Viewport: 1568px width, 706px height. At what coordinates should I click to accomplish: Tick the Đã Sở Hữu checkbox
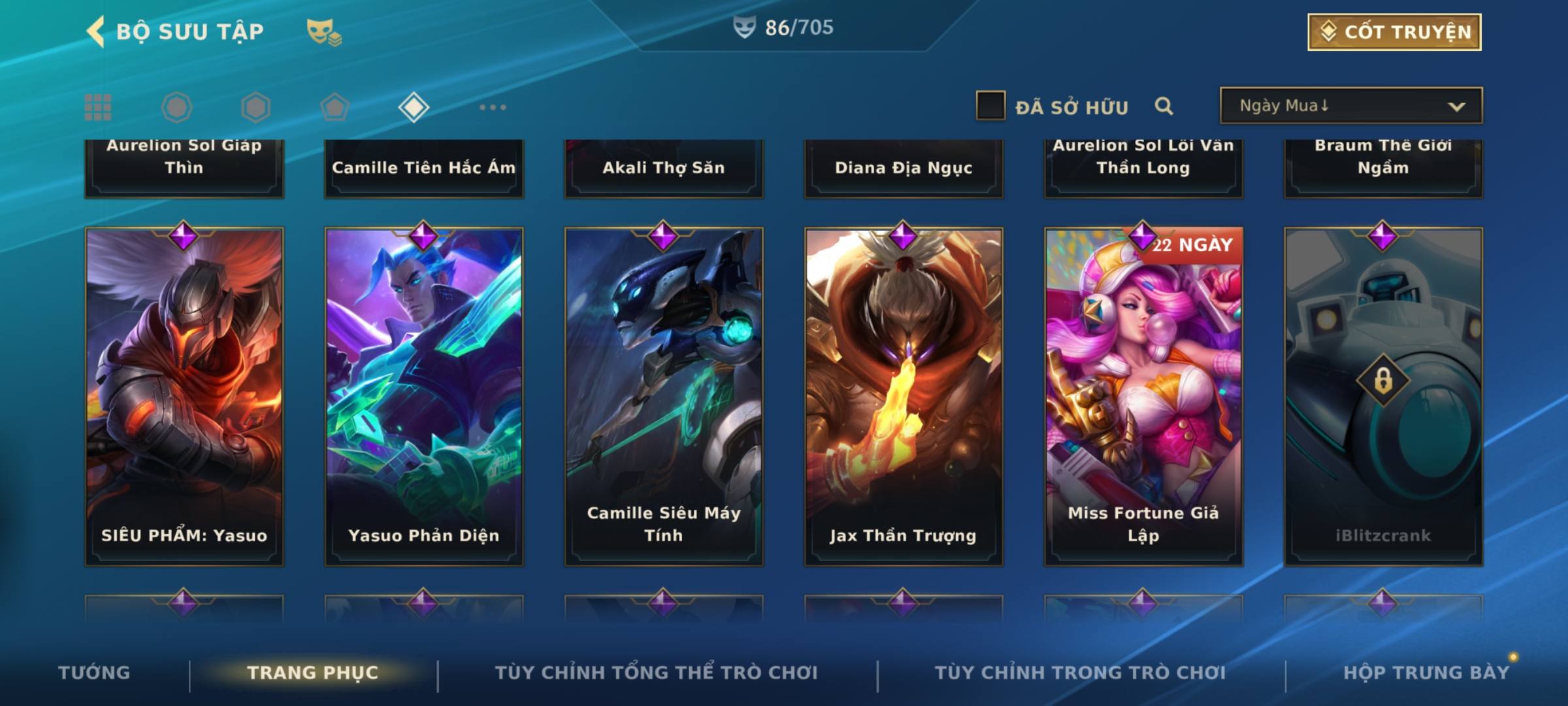pyautogui.click(x=990, y=106)
